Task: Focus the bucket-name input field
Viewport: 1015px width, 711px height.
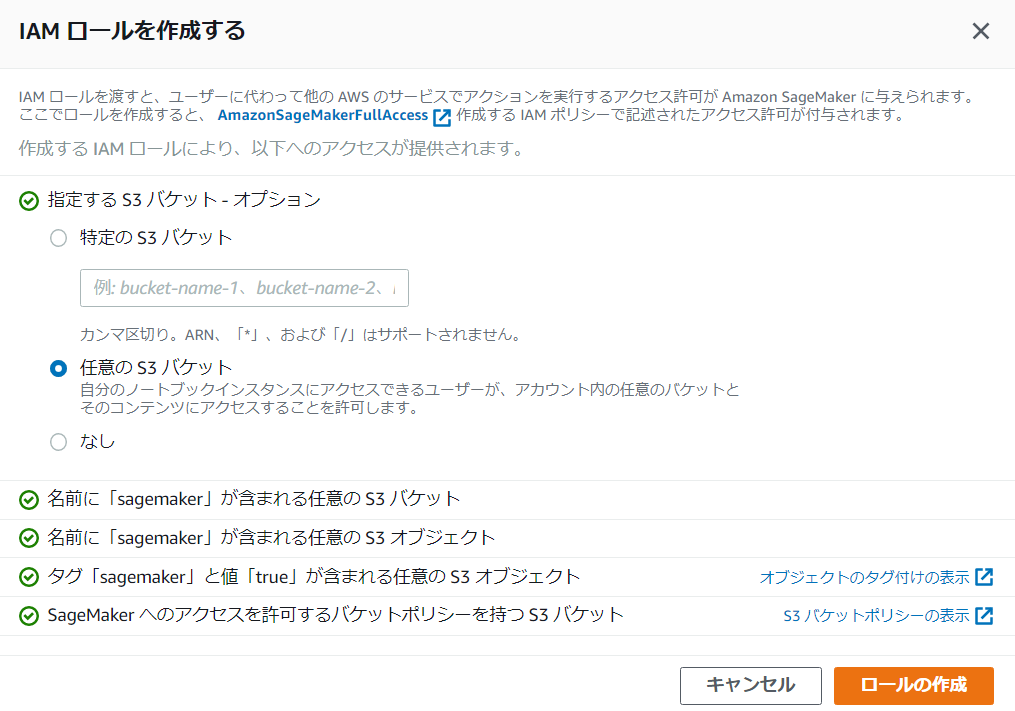Action: [244, 288]
